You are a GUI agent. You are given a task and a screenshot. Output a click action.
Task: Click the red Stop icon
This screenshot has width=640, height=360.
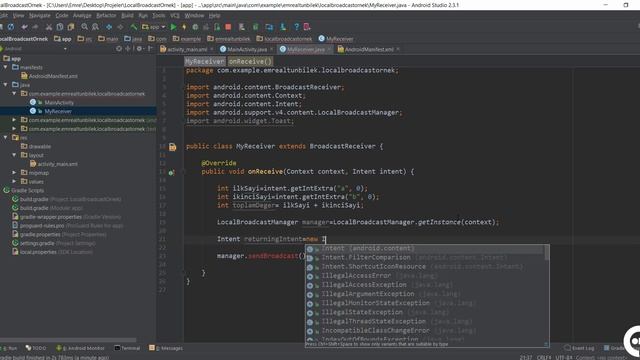point(228,27)
